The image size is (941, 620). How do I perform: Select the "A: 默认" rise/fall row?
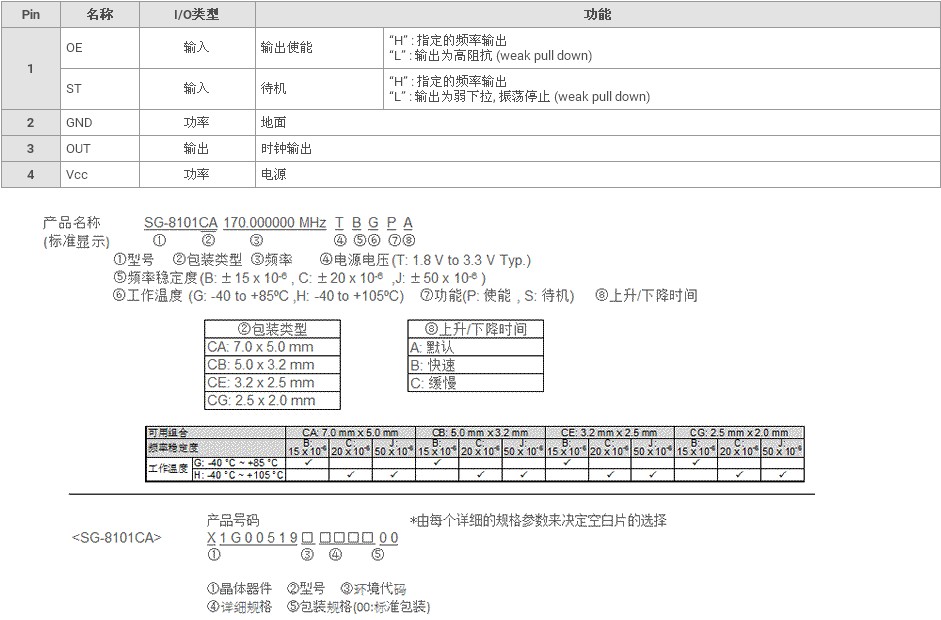[476, 347]
